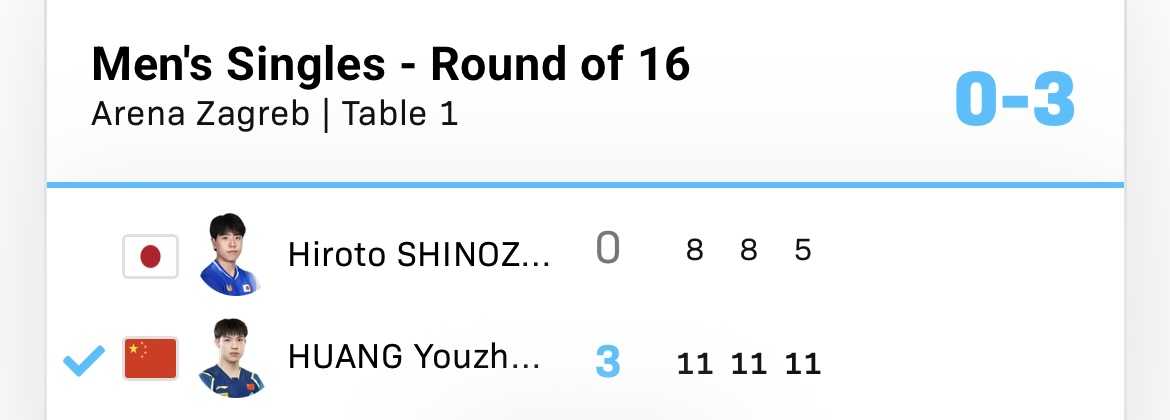Click the Table 1 label
The height and width of the screenshot is (420, 1170).
[x=400, y=114]
